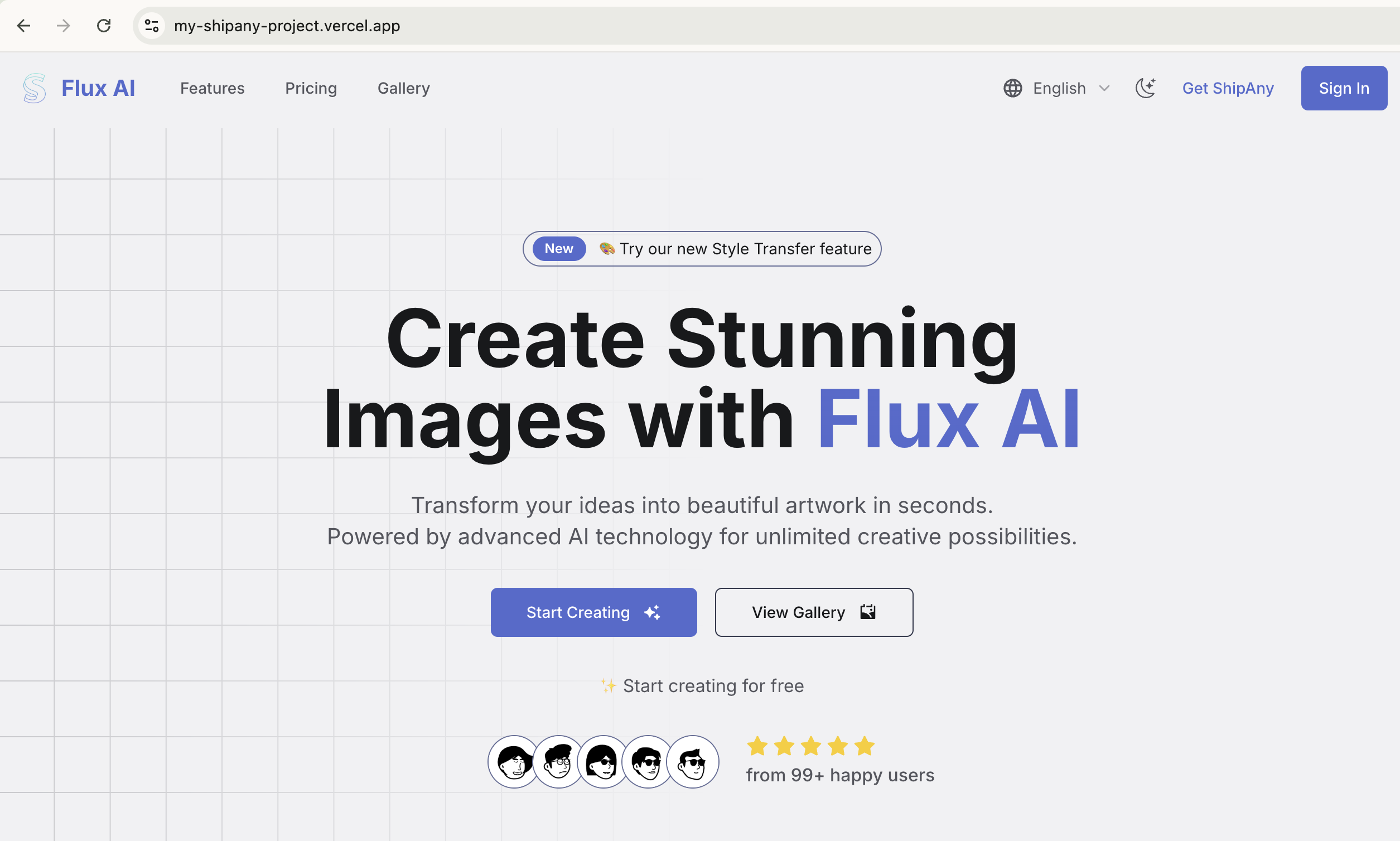Click the ShipAny logo icon top left
Viewport: 1400px width, 841px height.
point(34,88)
